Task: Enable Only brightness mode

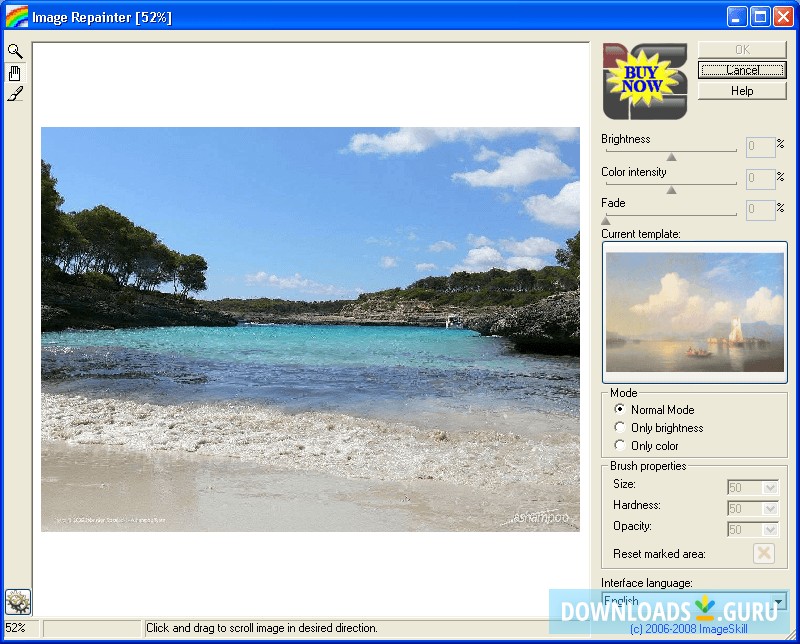Action: point(620,428)
